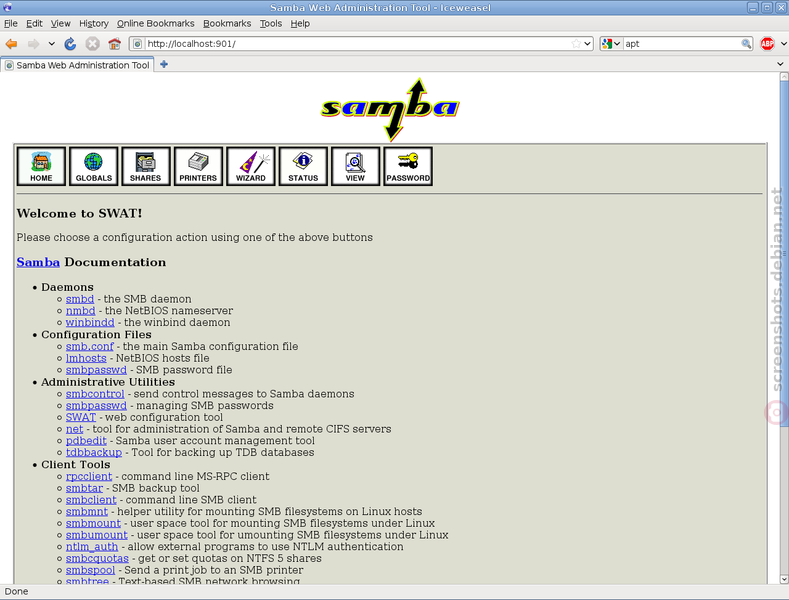
Task: Open the GLOBALS configuration icon
Action: tap(94, 166)
